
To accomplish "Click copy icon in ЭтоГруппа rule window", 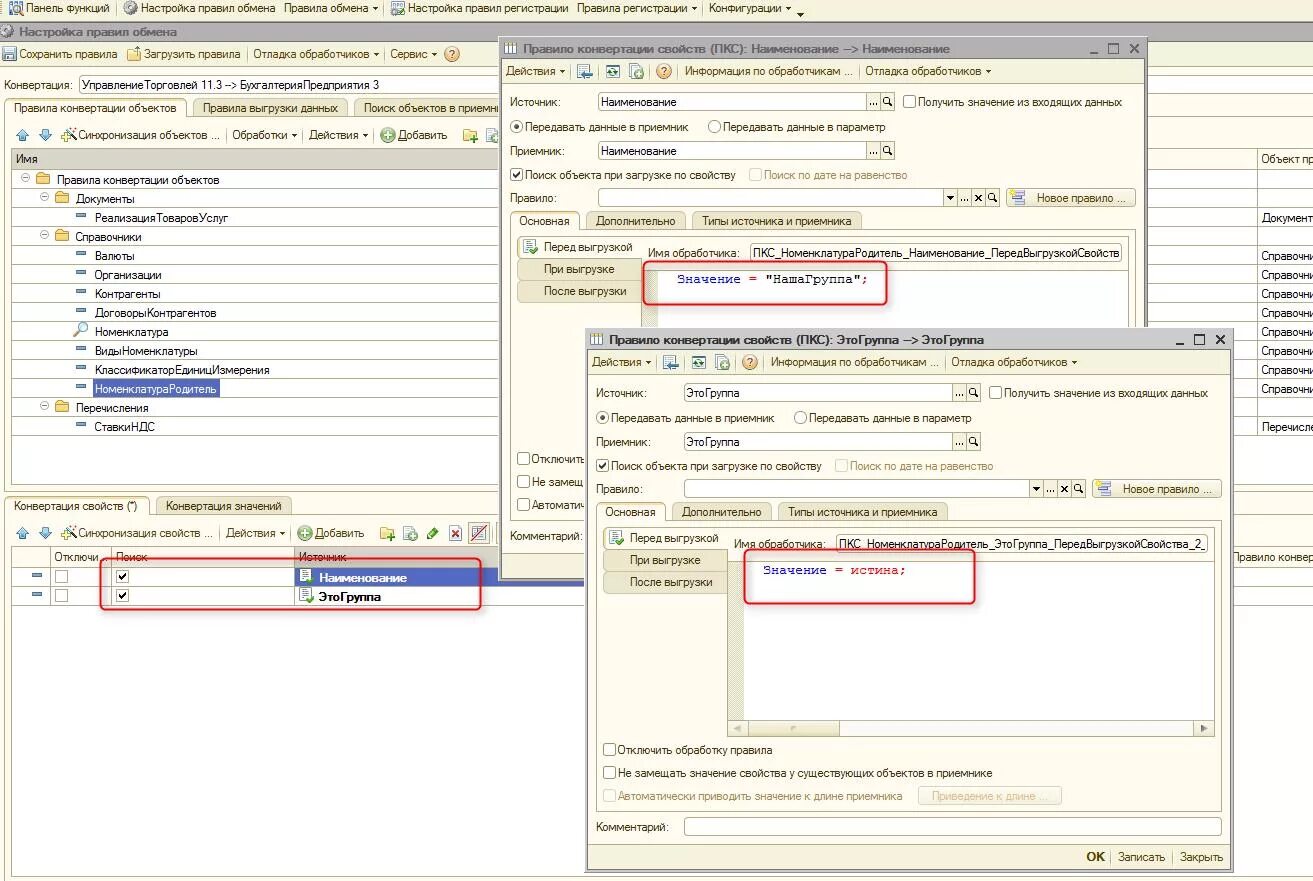I will (722, 362).
